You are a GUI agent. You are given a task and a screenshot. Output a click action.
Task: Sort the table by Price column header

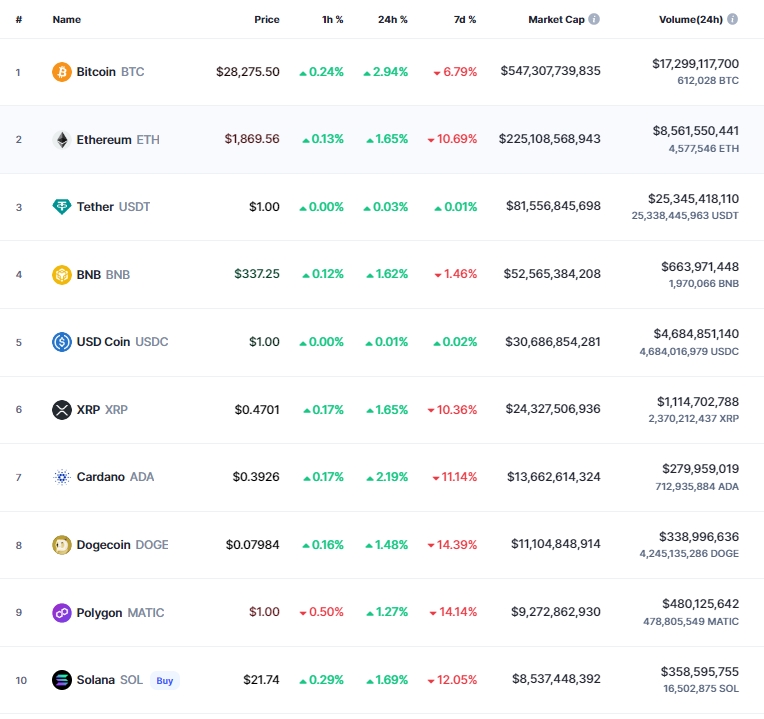[267, 19]
